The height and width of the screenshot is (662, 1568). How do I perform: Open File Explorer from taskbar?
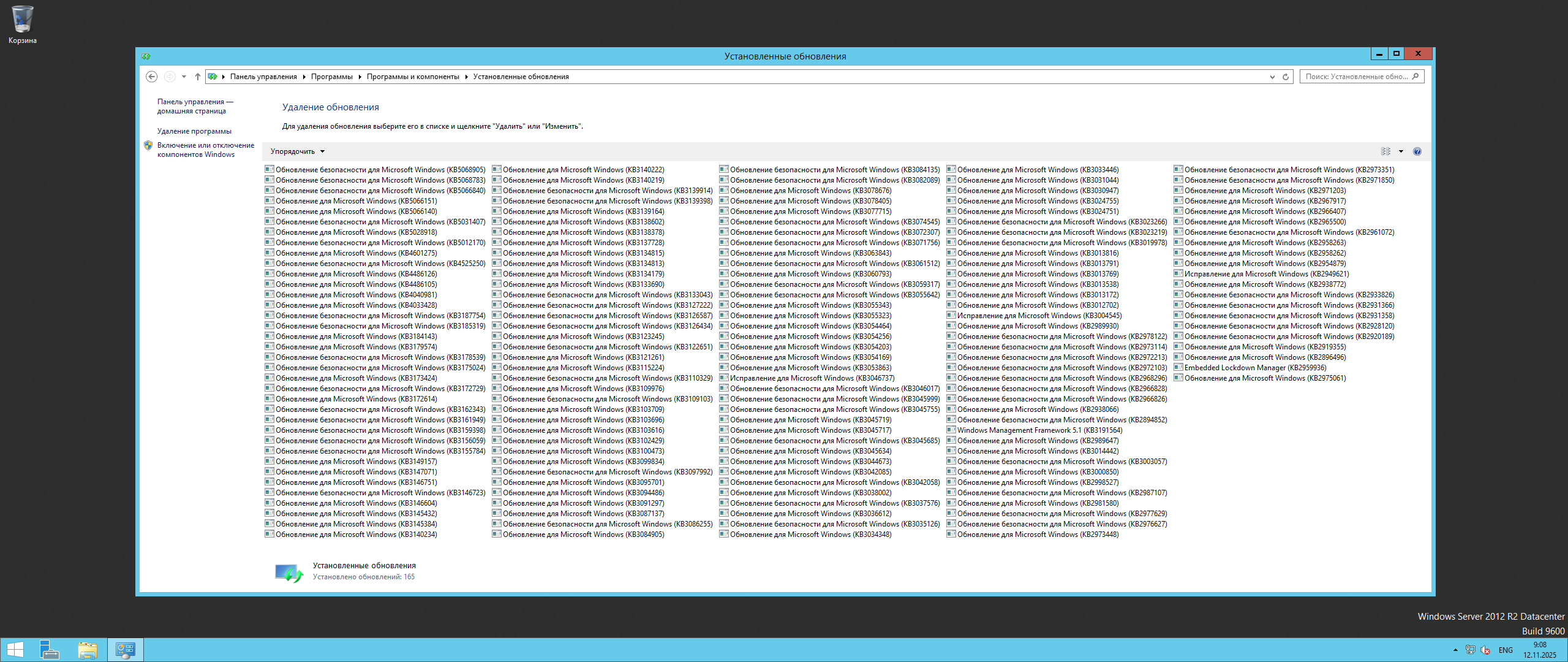88,650
